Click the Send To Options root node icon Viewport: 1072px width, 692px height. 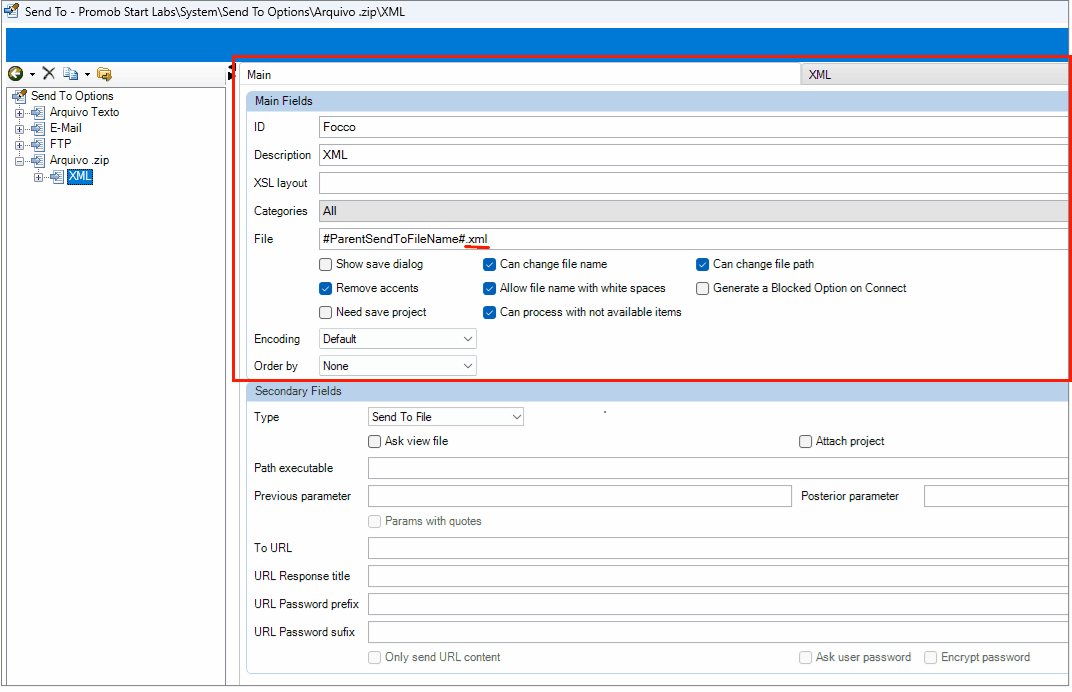coord(20,96)
